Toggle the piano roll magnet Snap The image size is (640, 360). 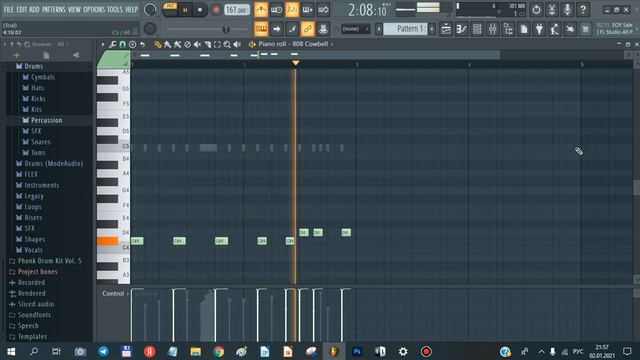122,44
